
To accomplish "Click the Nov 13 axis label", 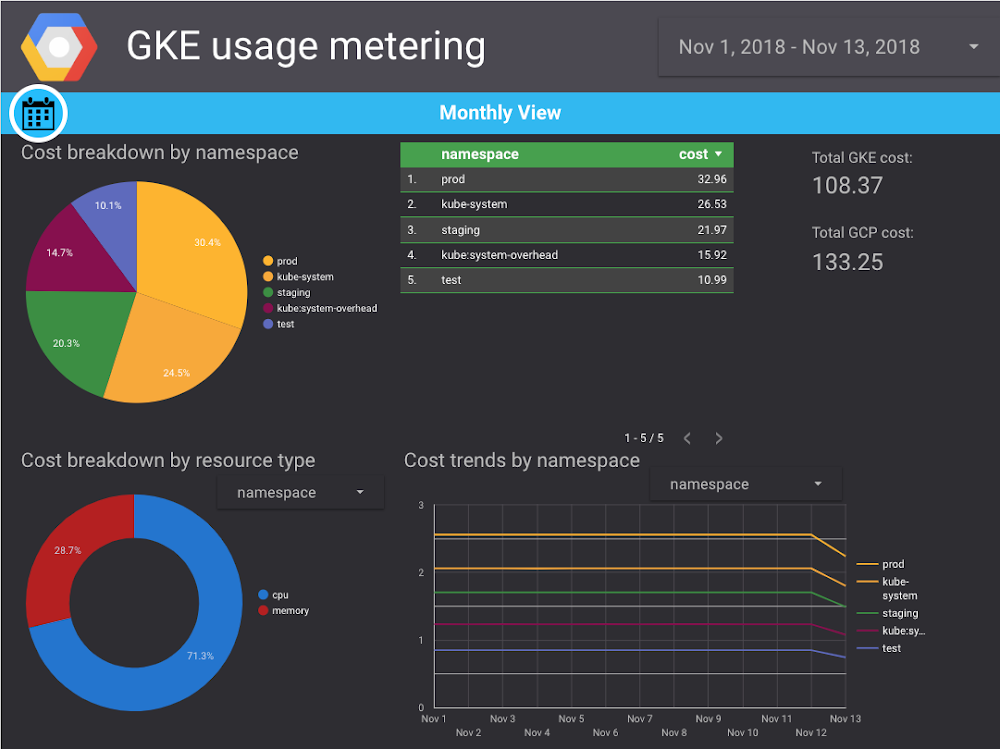I will pos(845,719).
